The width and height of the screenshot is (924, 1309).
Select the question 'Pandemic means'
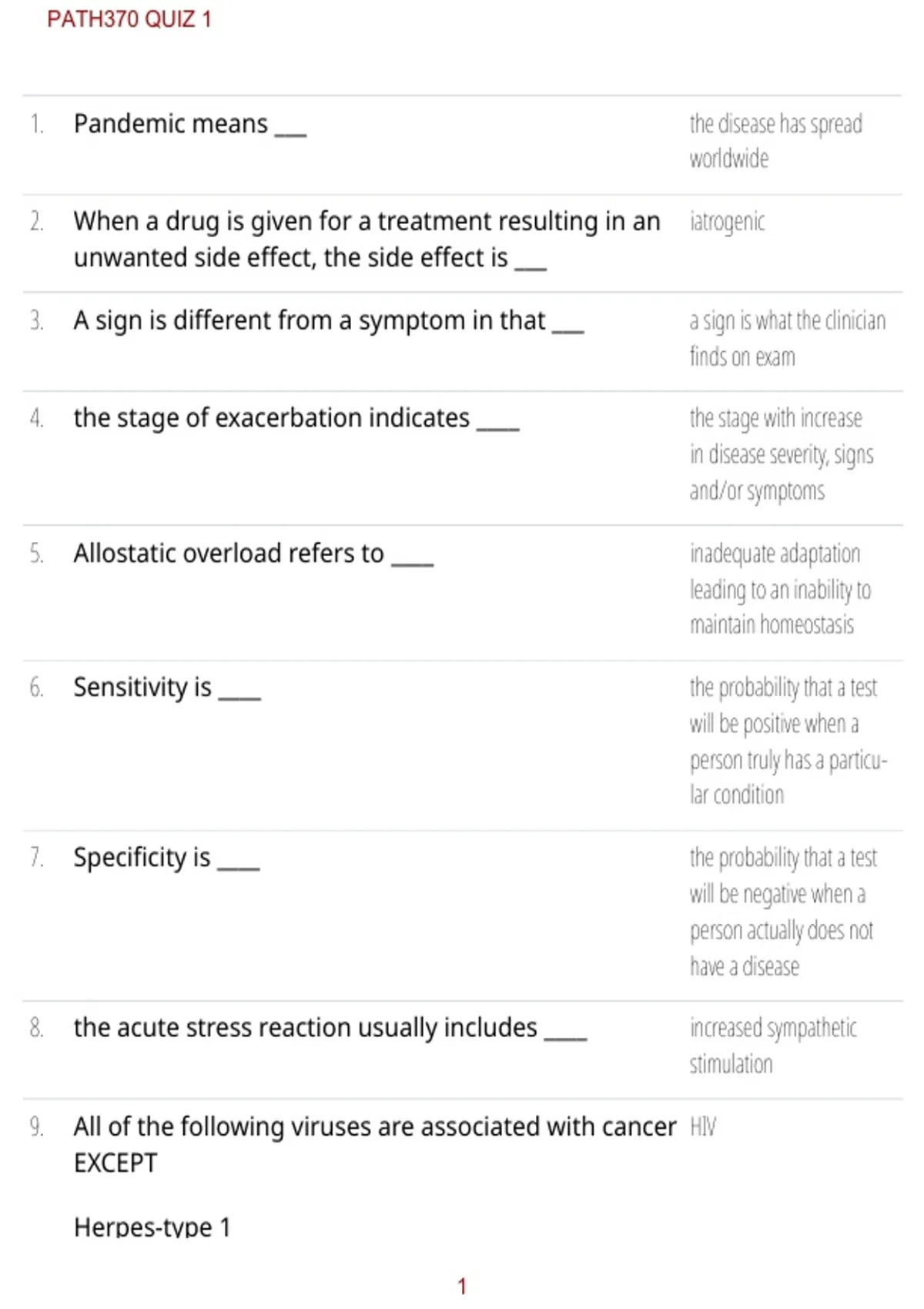pyautogui.click(x=189, y=124)
